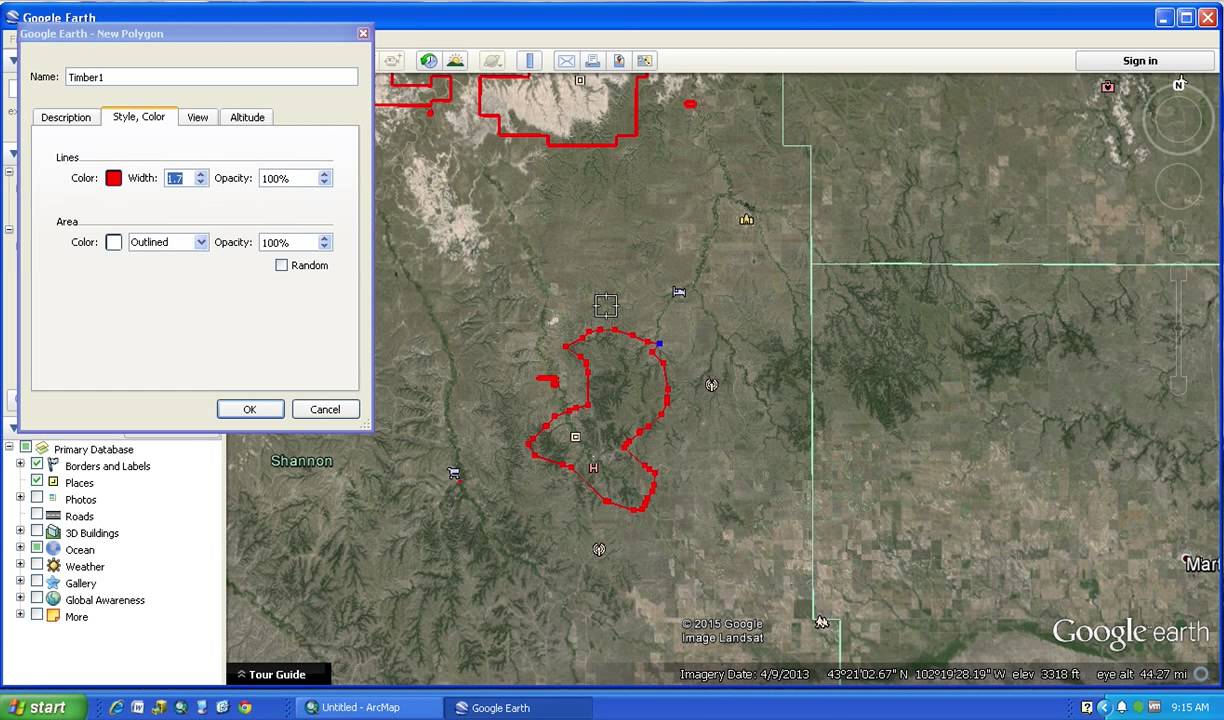Click the camera placemark near top right
This screenshot has width=1224, height=720.
point(1107,87)
